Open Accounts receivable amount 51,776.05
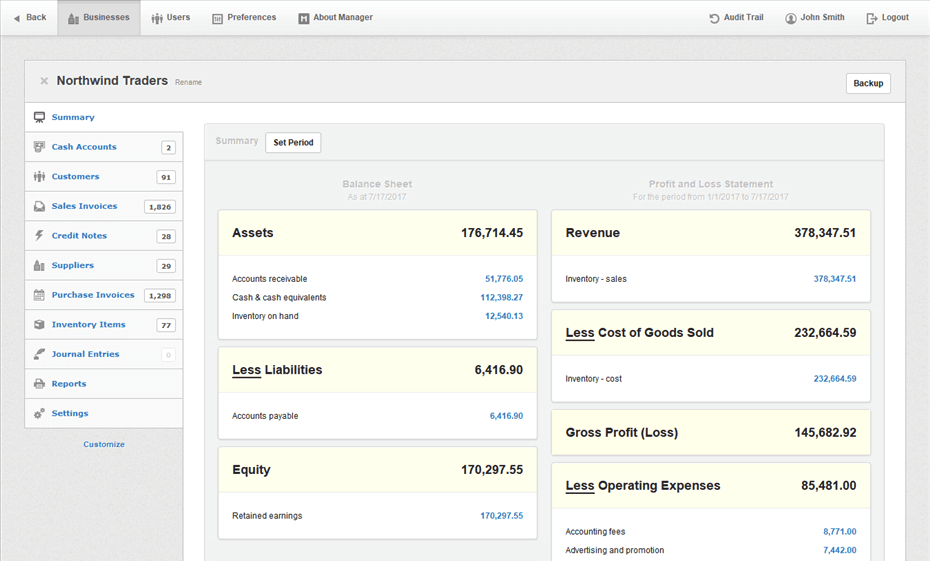 [x=504, y=279]
